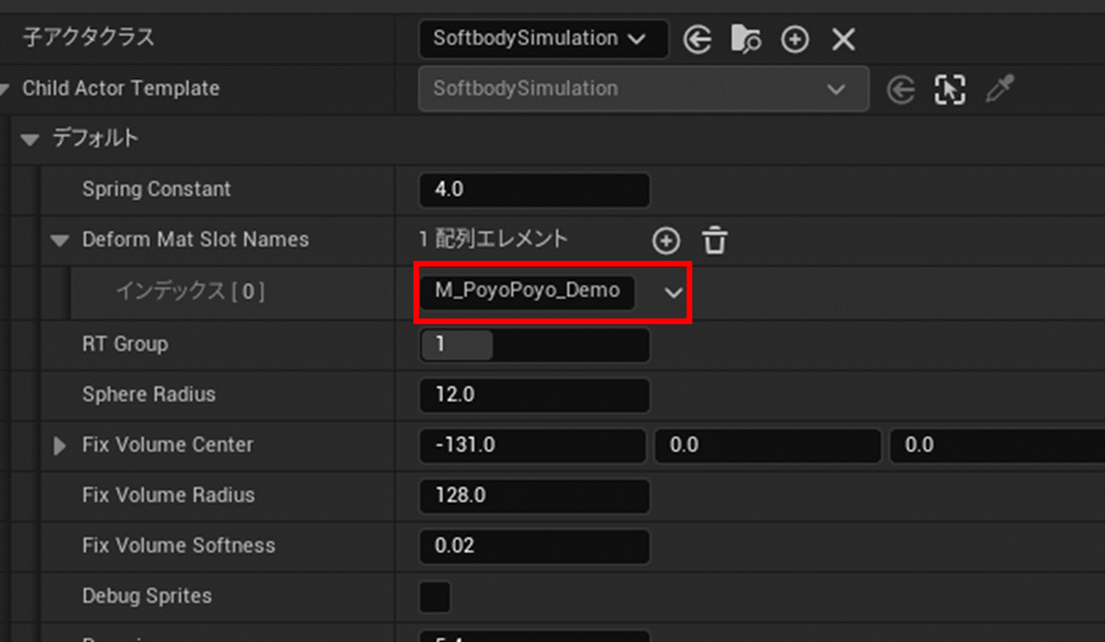Enable the Debug Sprites checkbox
The height and width of the screenshot is (642, 1105).
[435, 596]
